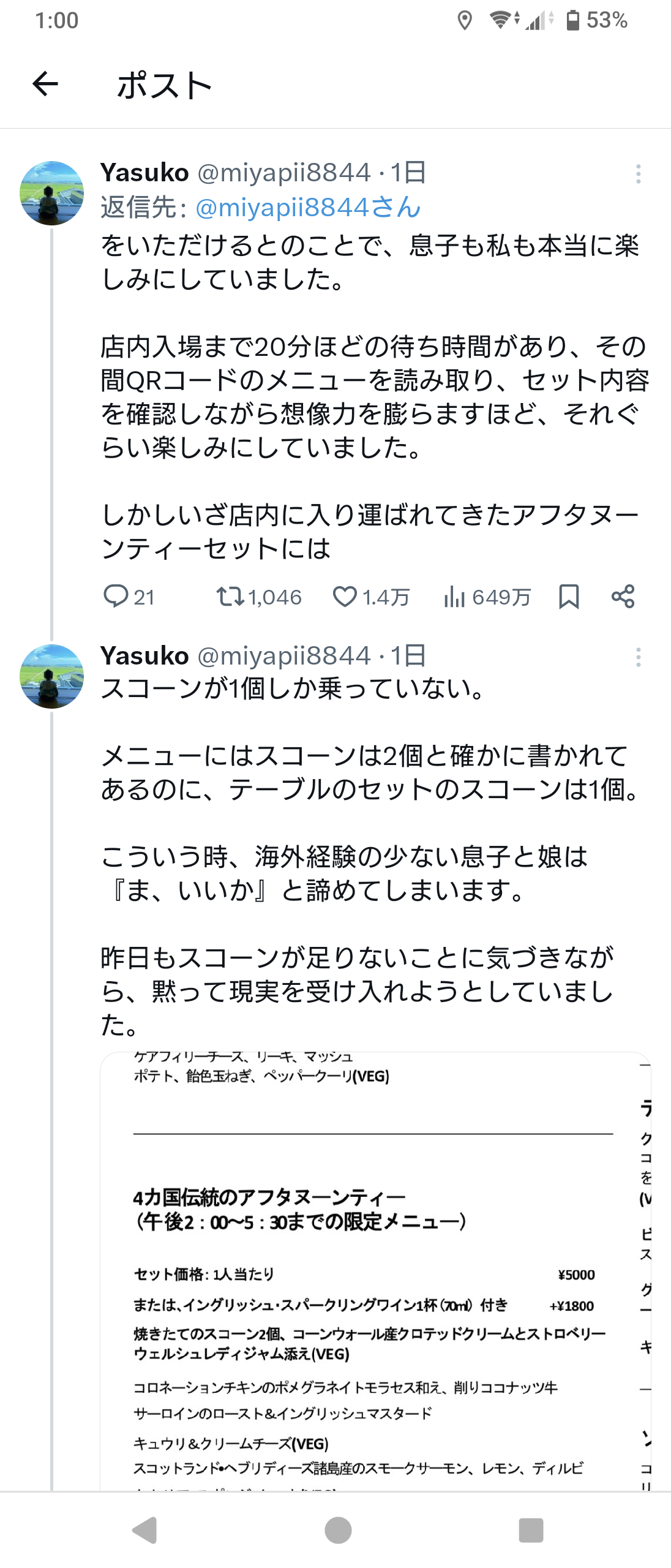Open three-dot menu on first post
Viewport: 671px width, 1568px height.
coord(638,174)
